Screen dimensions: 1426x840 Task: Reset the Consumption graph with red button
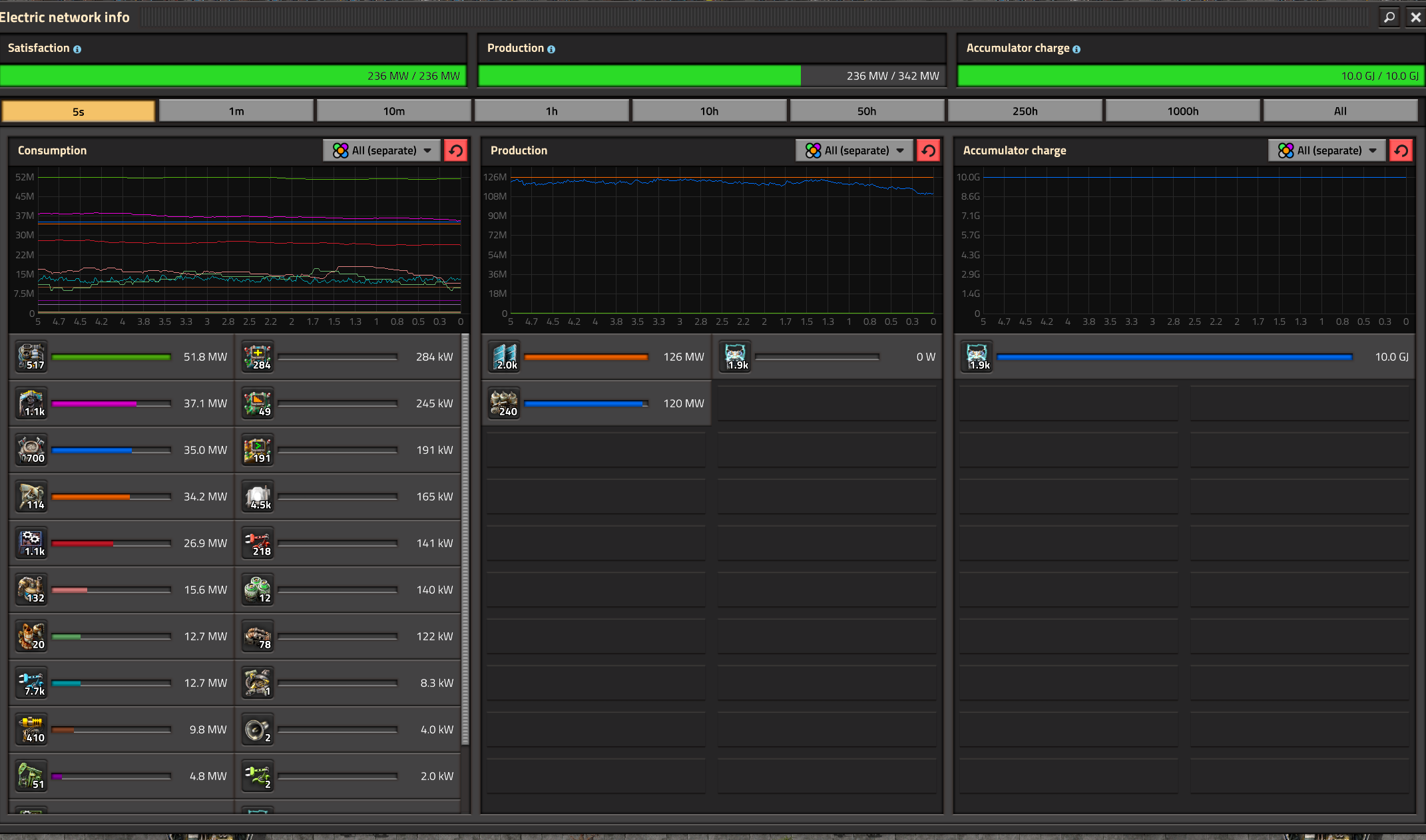click(456, 150)
